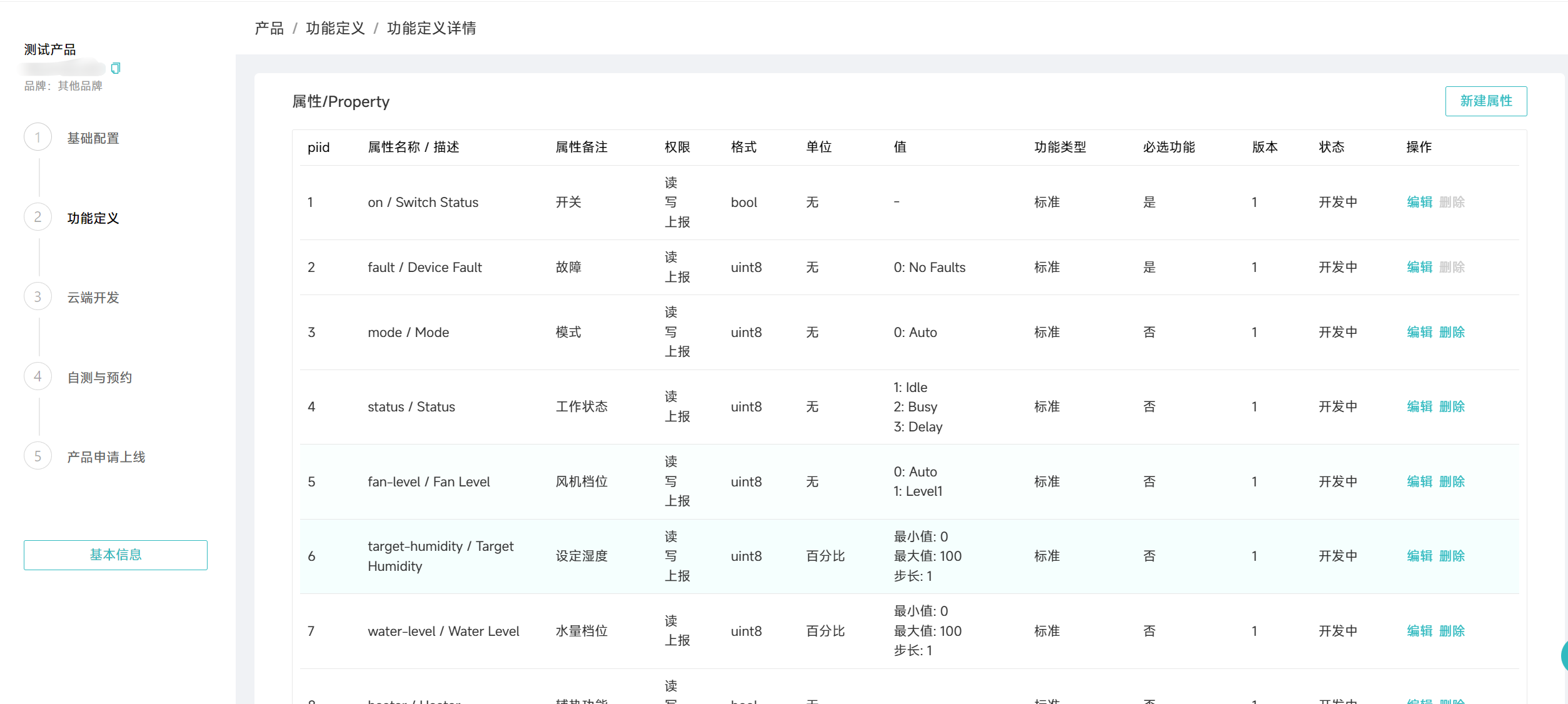The width and height of the screenshot is (1568, 704).
Task: Click the 必选功能 column header
Action: 1169,147
